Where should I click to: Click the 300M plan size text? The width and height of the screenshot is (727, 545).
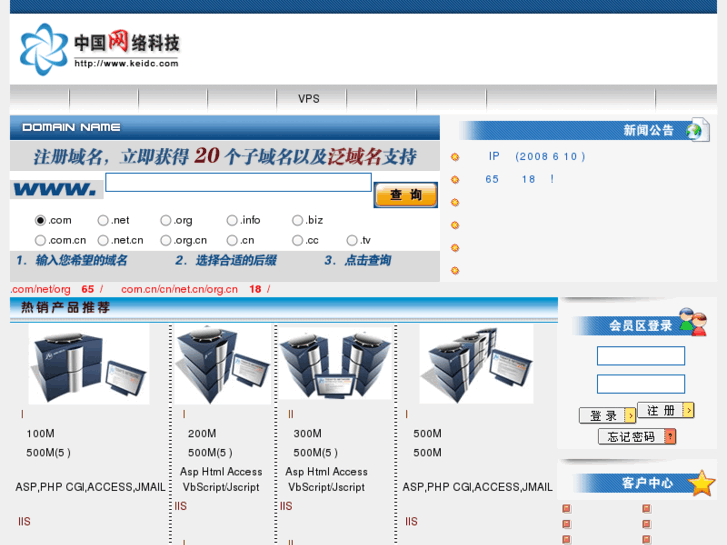[x=307, y=434]
